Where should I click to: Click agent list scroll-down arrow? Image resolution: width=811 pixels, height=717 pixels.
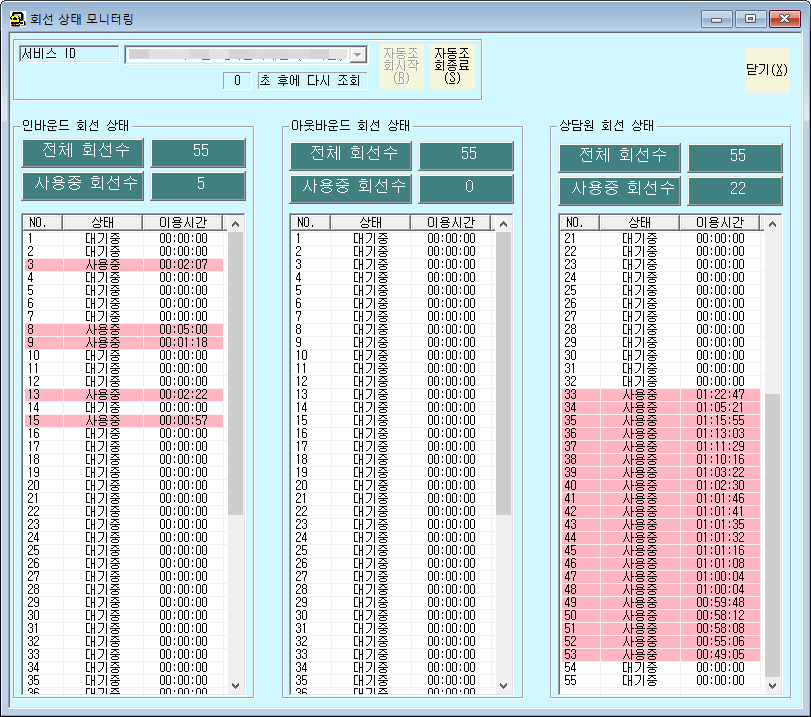pos(772,686)
